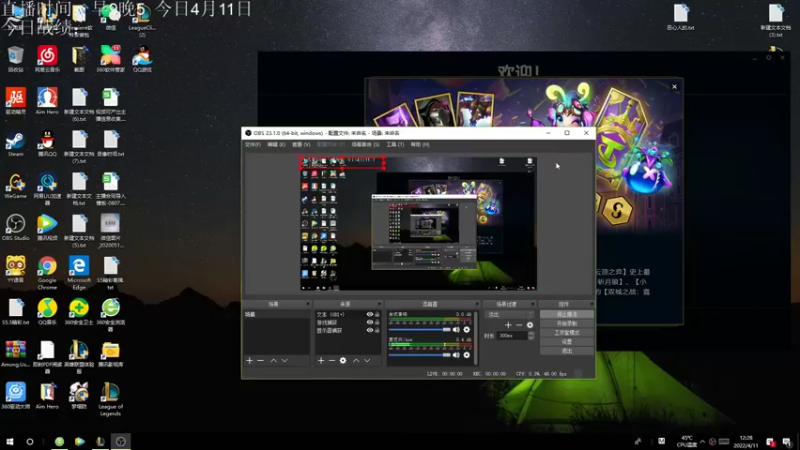The height and width of the screenshot is (450, 800).
Task: Open the 帮助(H) menu in OBS
Action: click(x=419, y=145)
